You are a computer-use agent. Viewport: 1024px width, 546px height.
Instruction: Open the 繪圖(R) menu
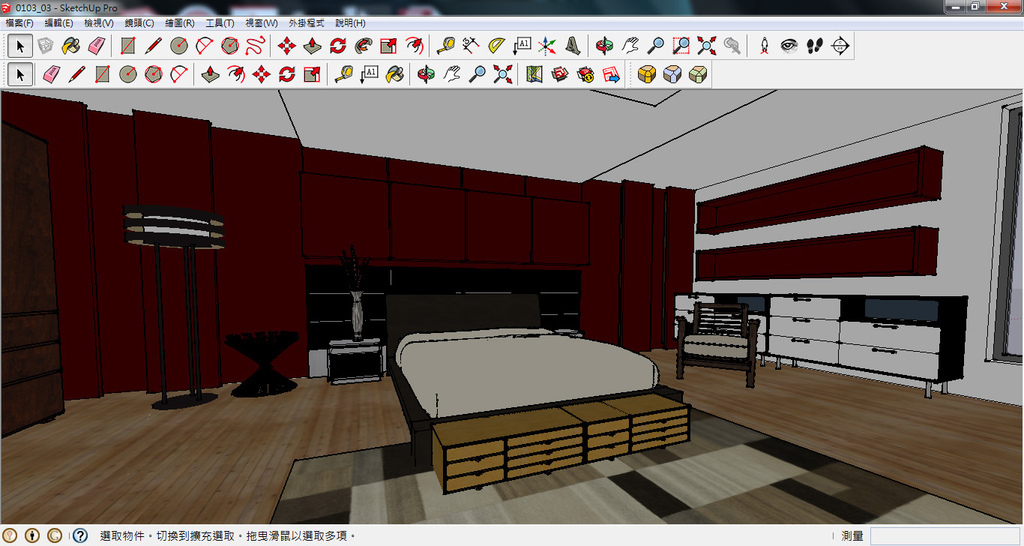tap(180, 23)
